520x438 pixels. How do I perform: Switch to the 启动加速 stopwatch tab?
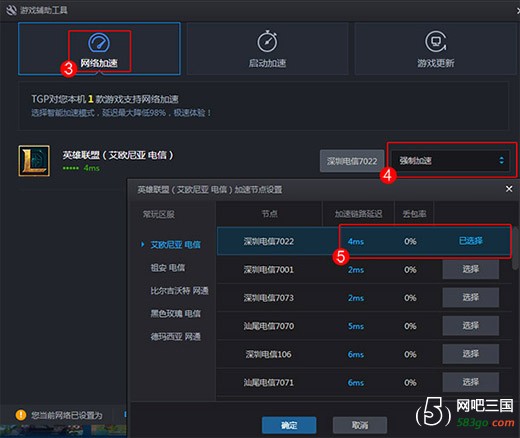[x=267, y=49]
